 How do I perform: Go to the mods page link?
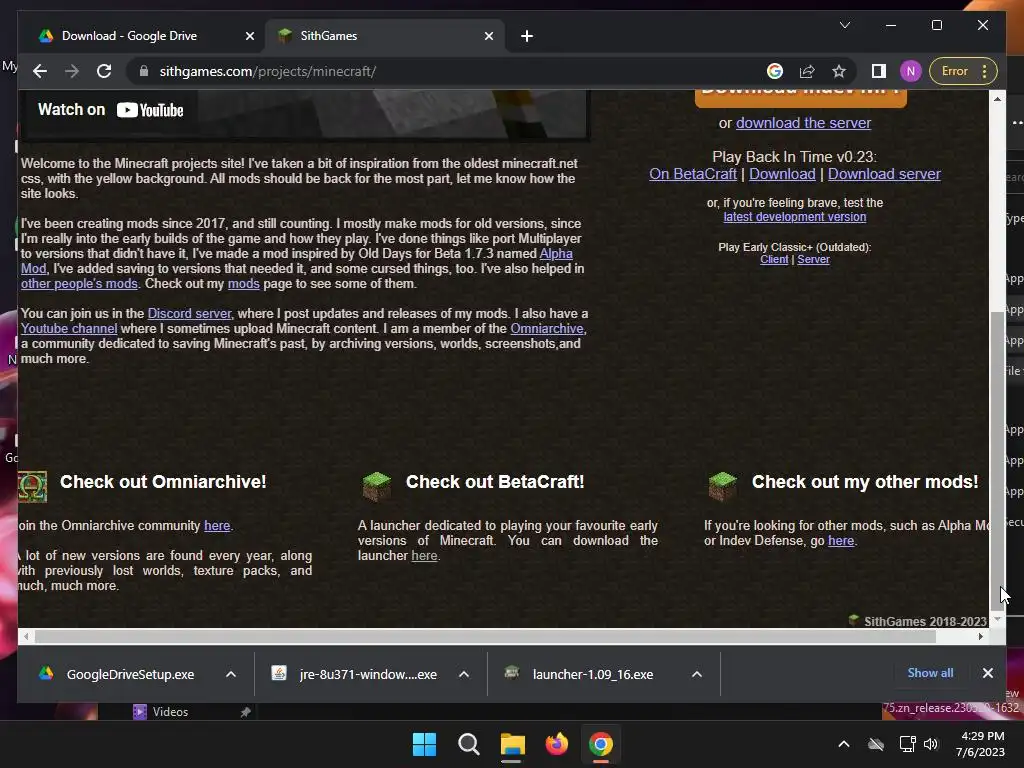(244, 283)
